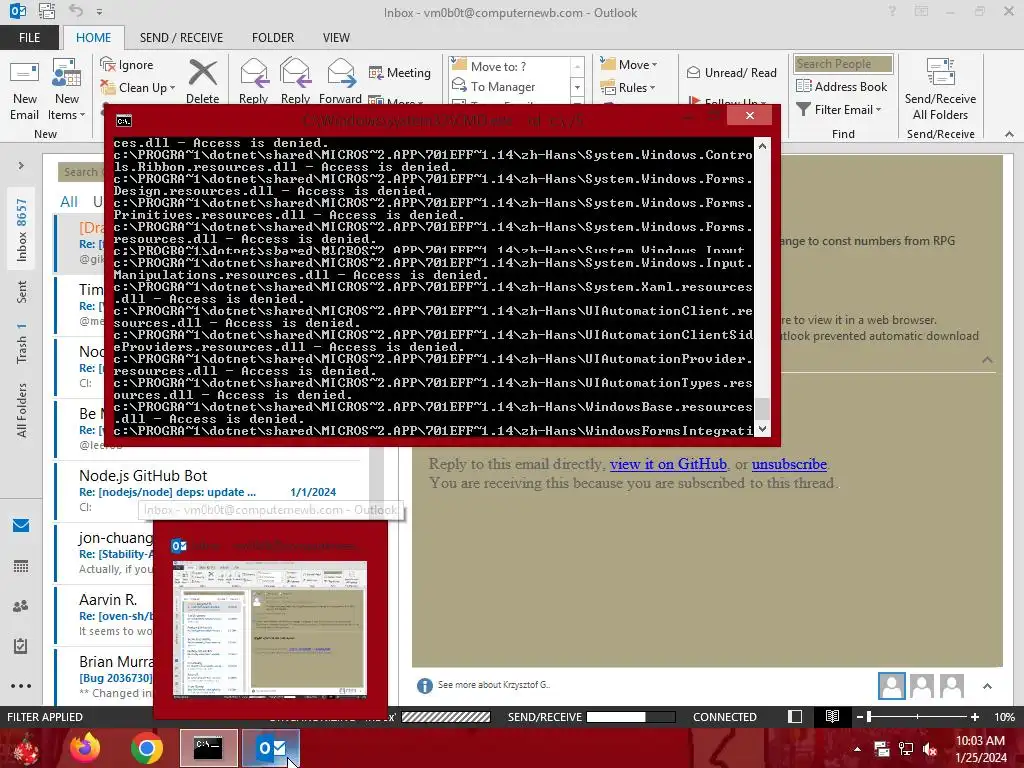This screenshot has width=1024, height=768.
Task: Click view it on GitHub link
Action: click(668, 464)
